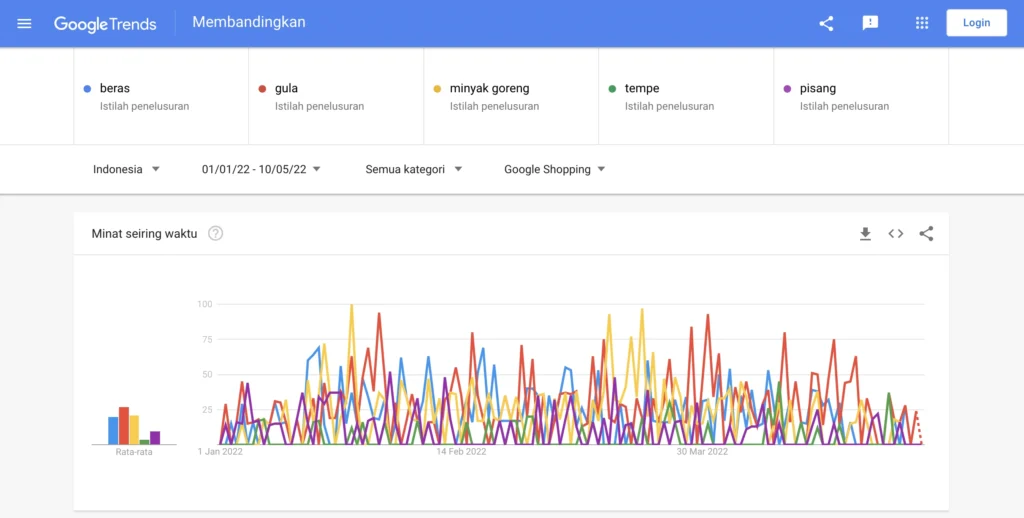
Task: Download the chart data as CSV
Action: (x=865, y=234)
